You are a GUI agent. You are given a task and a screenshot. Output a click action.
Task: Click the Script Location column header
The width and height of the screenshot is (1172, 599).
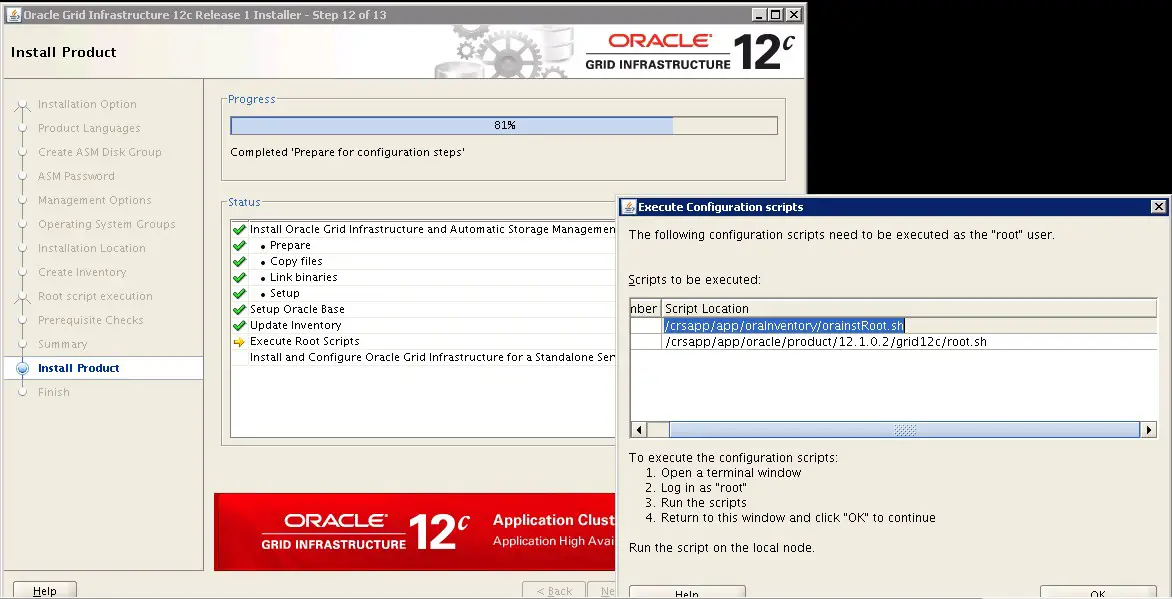pos(909,308)
